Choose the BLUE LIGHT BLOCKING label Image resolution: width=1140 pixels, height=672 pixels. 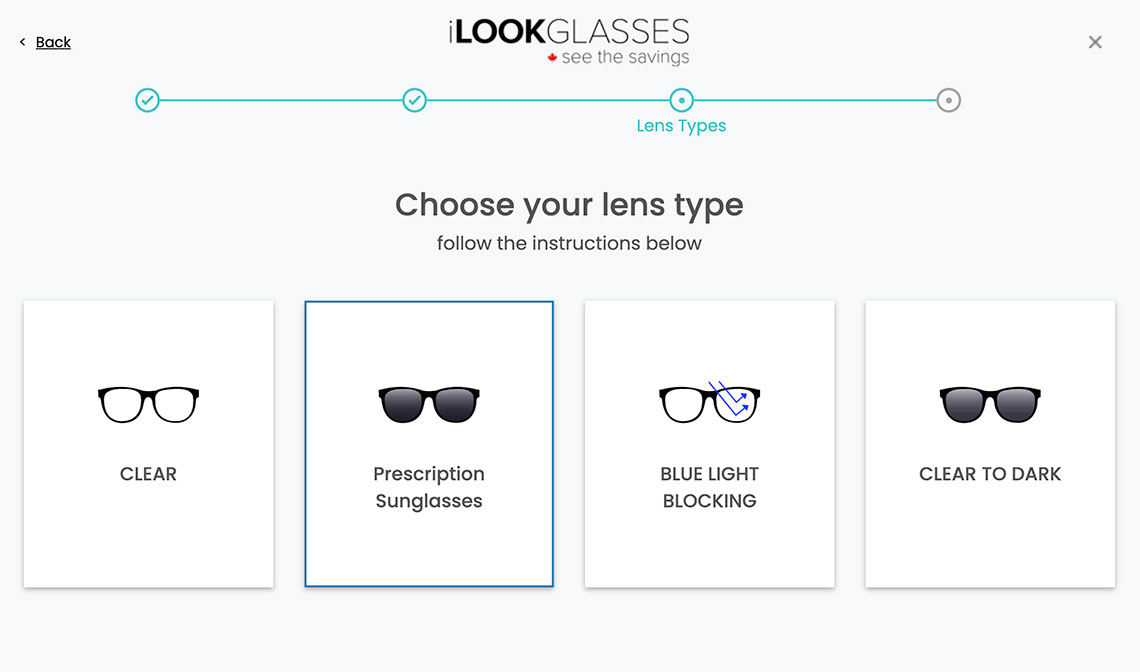tap(710, 487)
